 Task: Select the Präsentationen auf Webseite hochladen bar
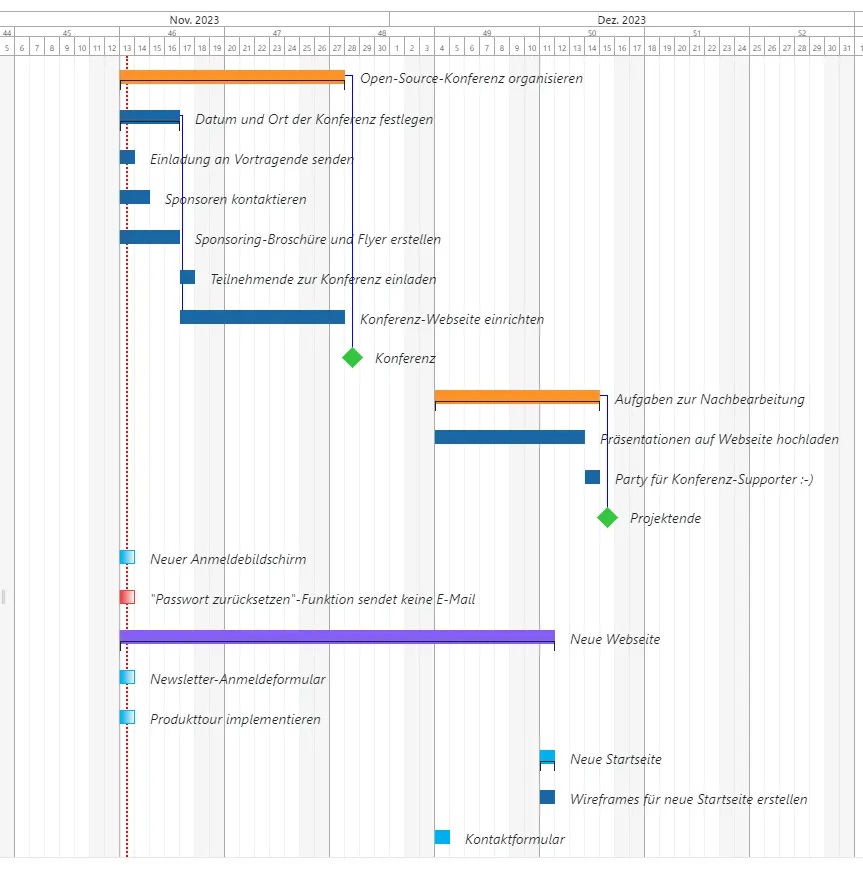click(x=510, y=436)
